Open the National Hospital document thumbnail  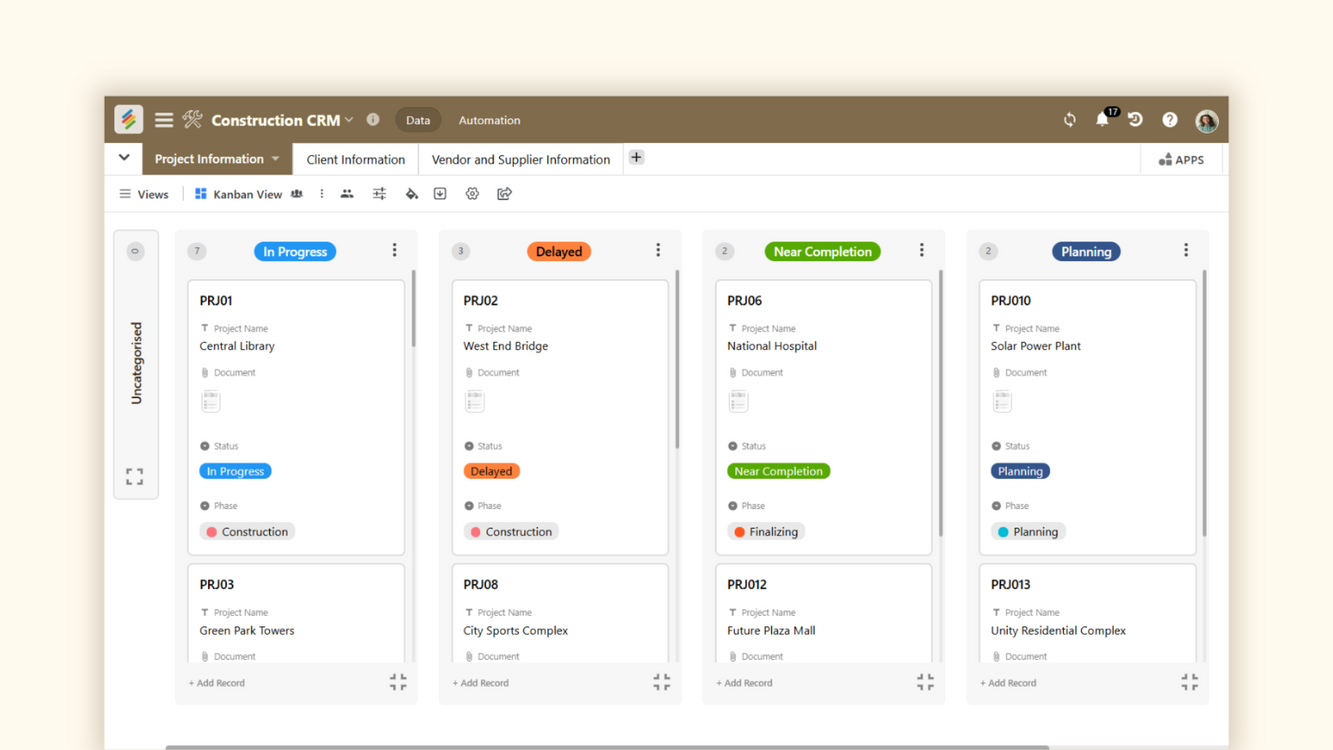(738, 401)
